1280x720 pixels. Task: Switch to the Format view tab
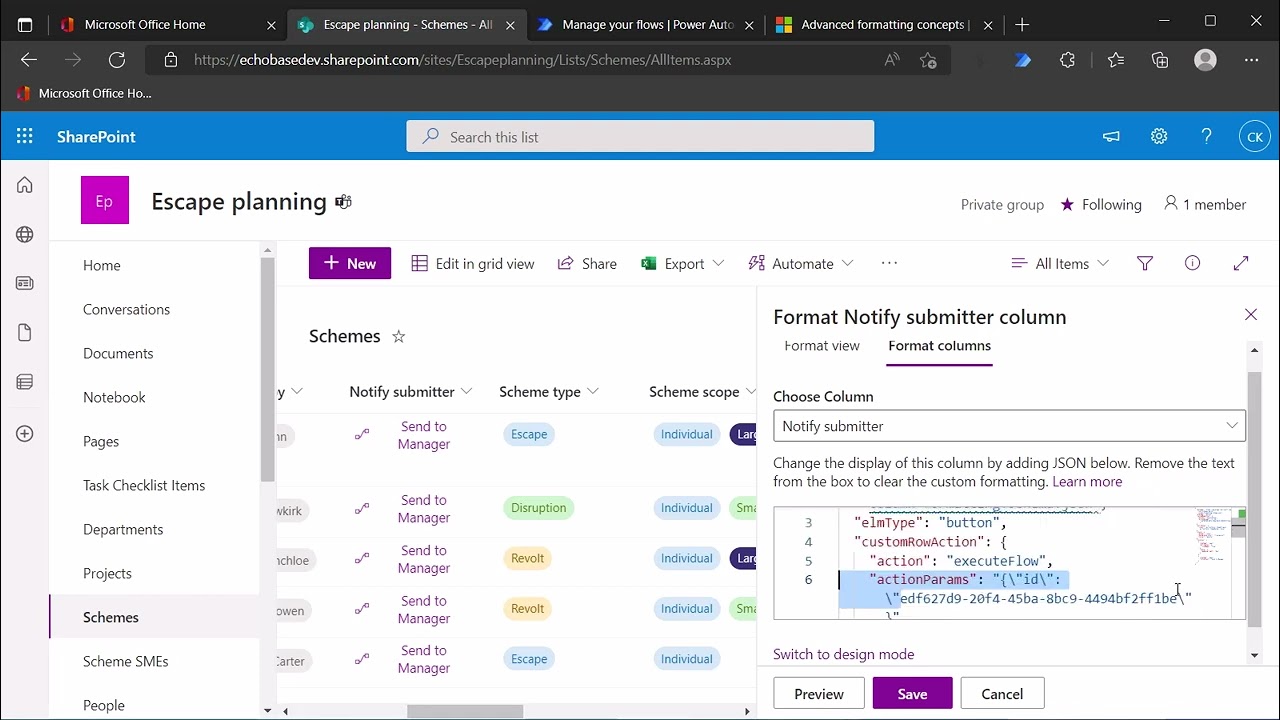click(x=822, y=346)
